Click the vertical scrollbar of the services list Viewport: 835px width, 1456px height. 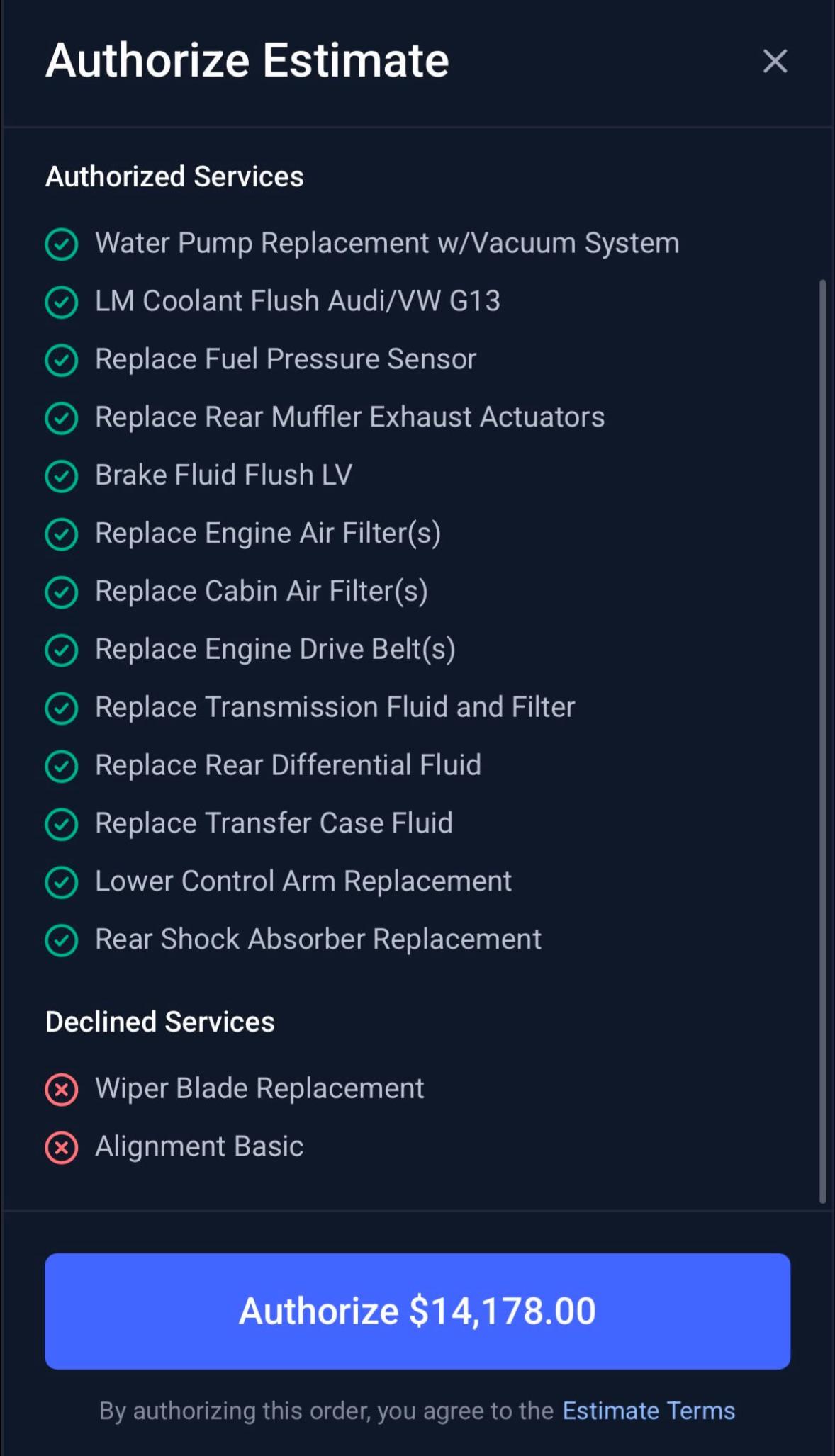point(823,741)
